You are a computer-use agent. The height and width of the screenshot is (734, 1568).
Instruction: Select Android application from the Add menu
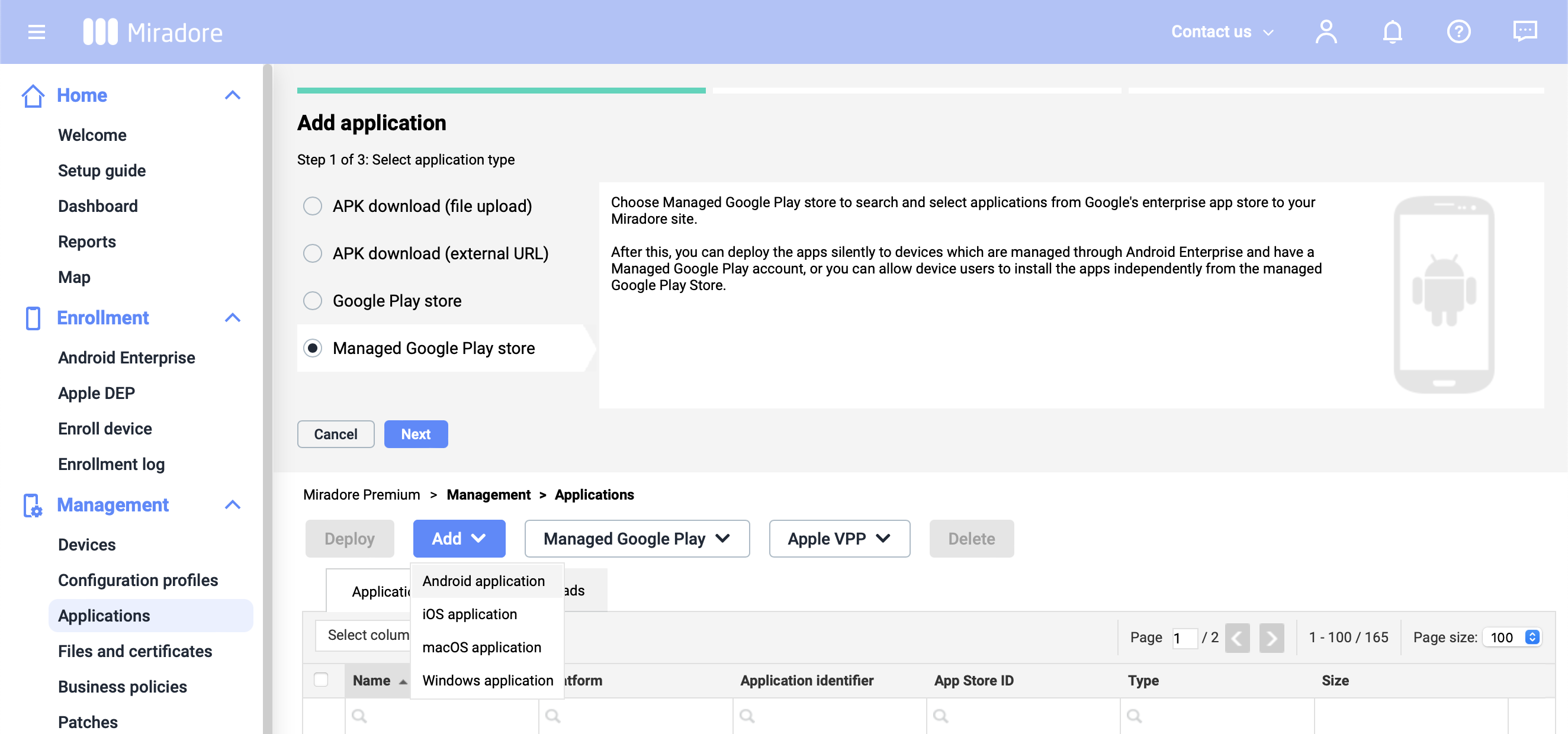point(483,581)
